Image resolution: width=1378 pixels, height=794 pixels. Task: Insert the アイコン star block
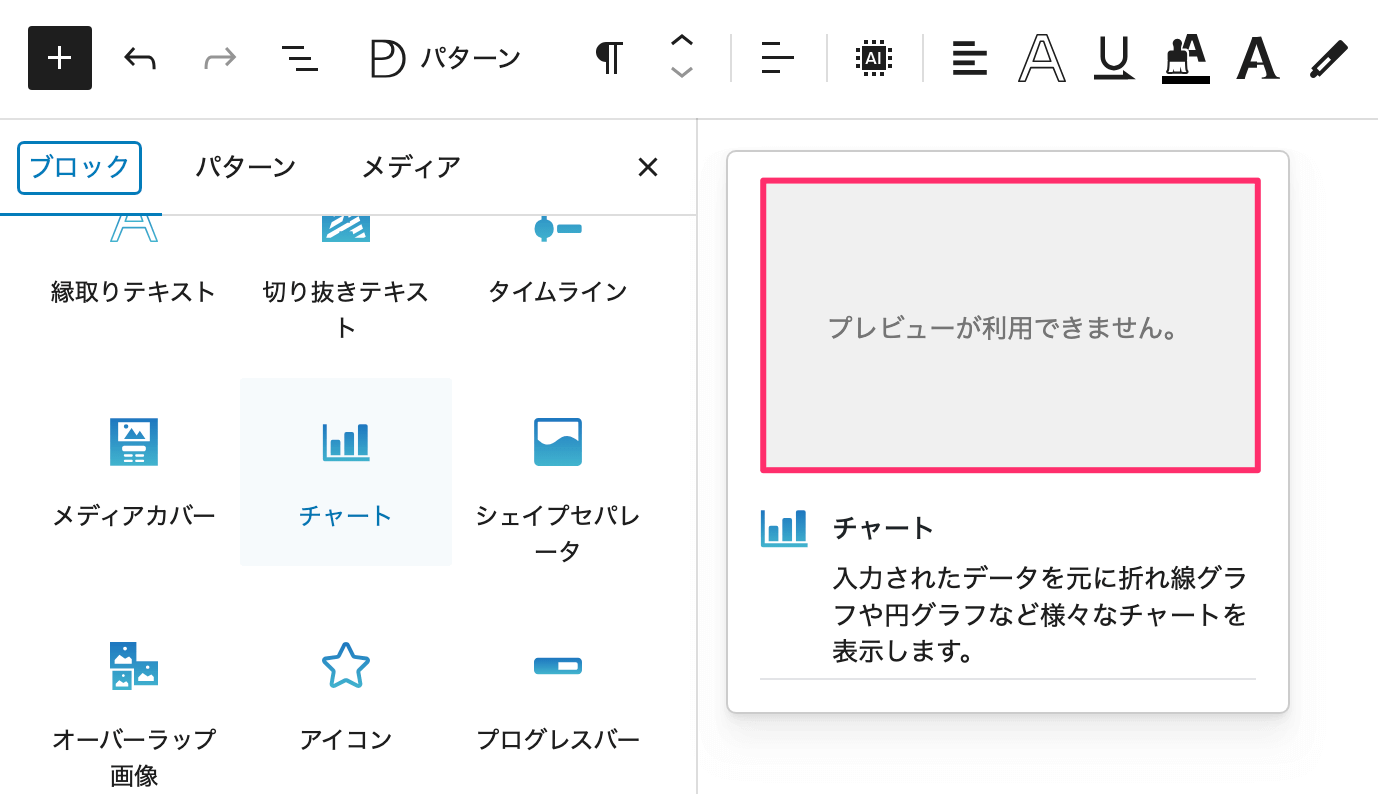[x=346, y=695]
